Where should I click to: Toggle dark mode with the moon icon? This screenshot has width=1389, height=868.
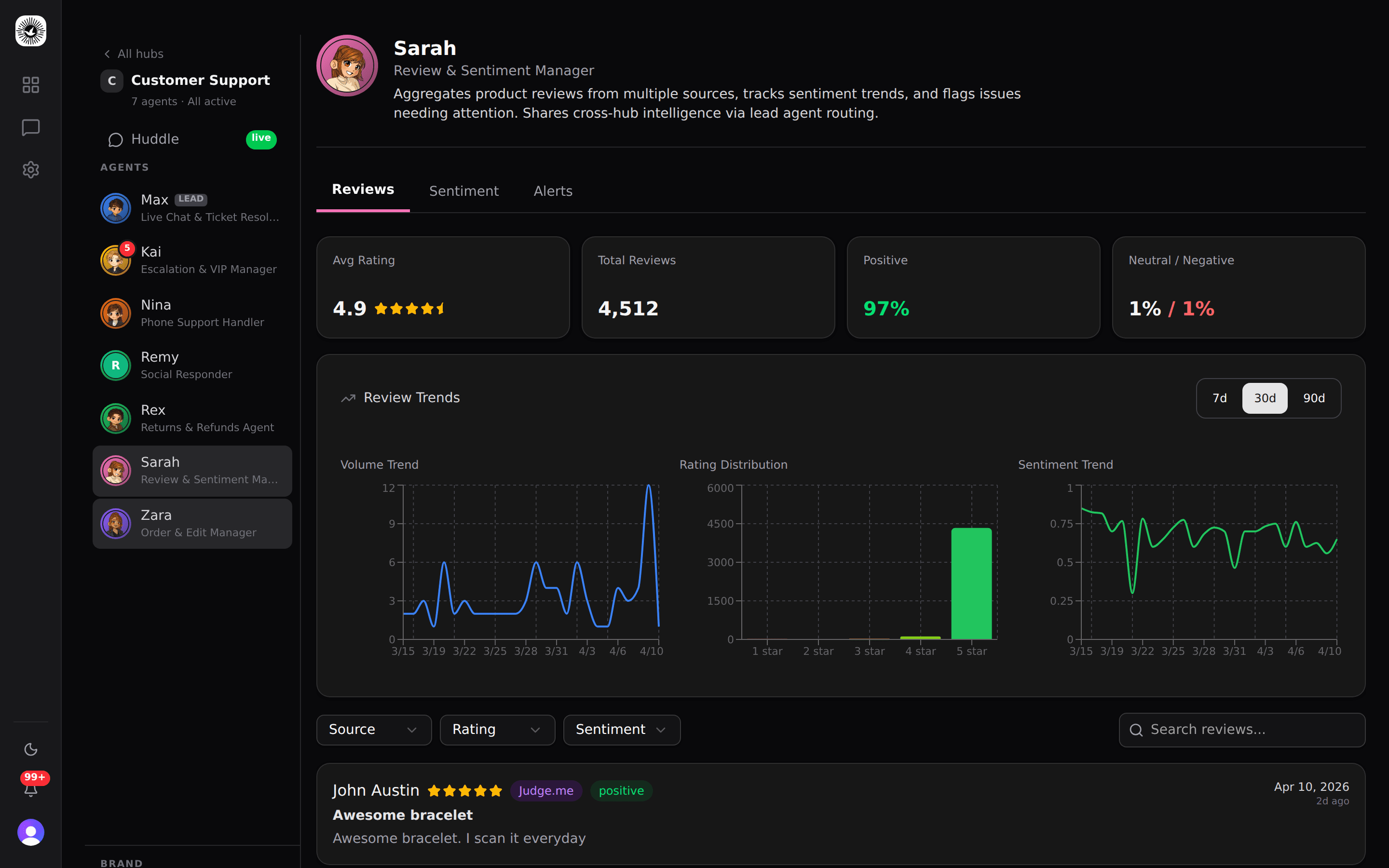30,749
